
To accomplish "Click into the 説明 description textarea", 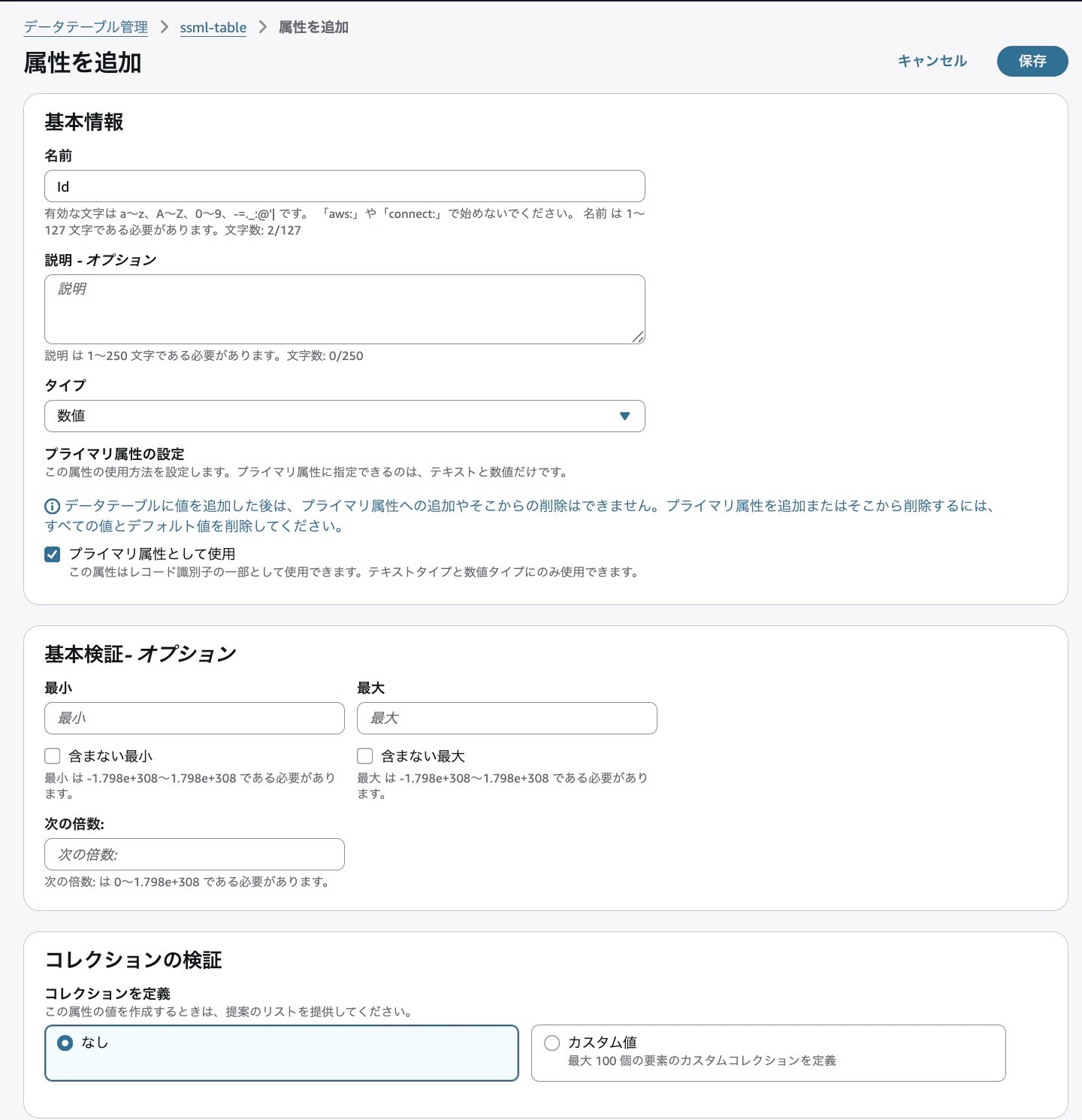I will 345,309.
